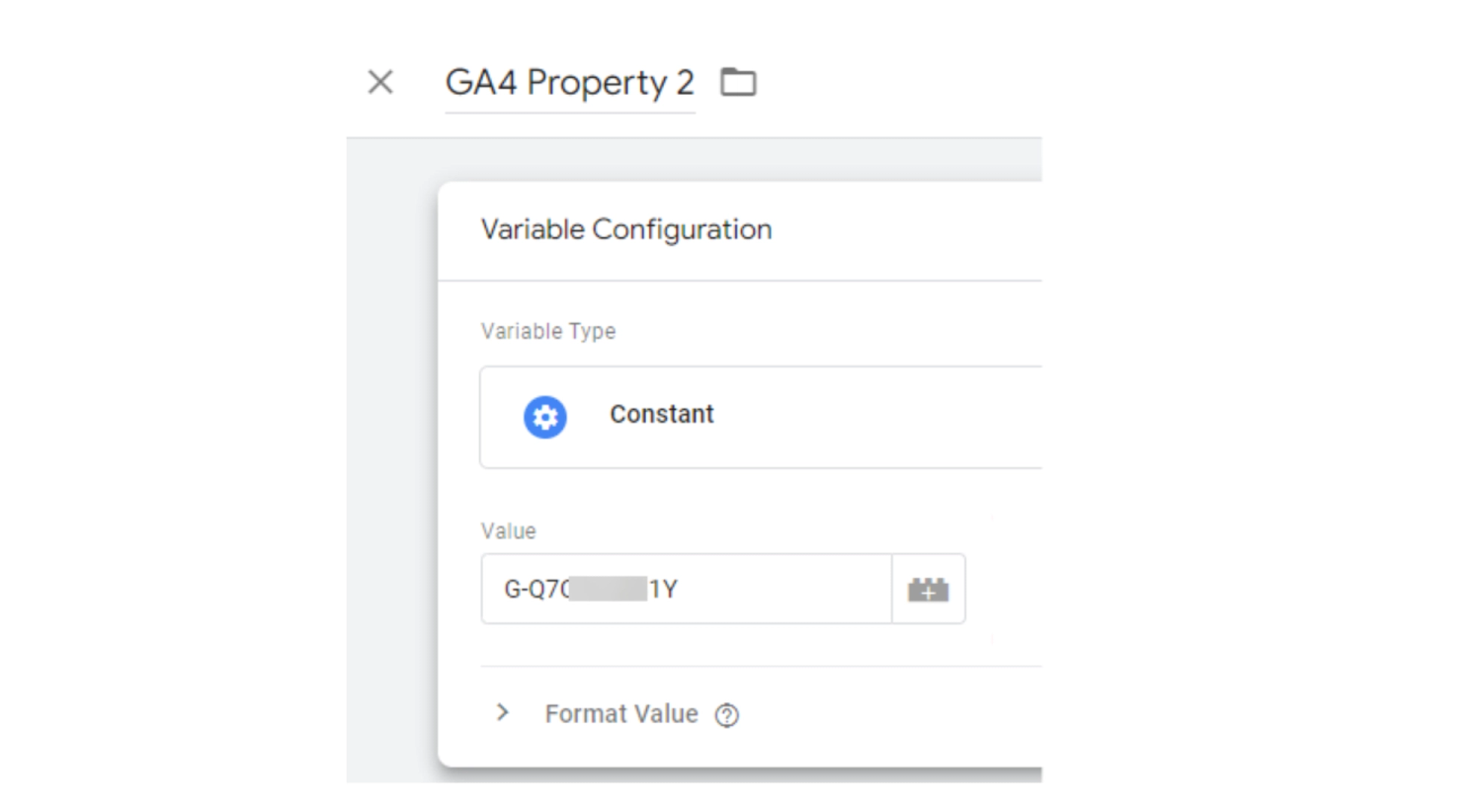Click the white header area right of the folder icon
Image resolution: width=1482 pixels, height=812 pixels.
pyautogui.click(x=889, y=82)
